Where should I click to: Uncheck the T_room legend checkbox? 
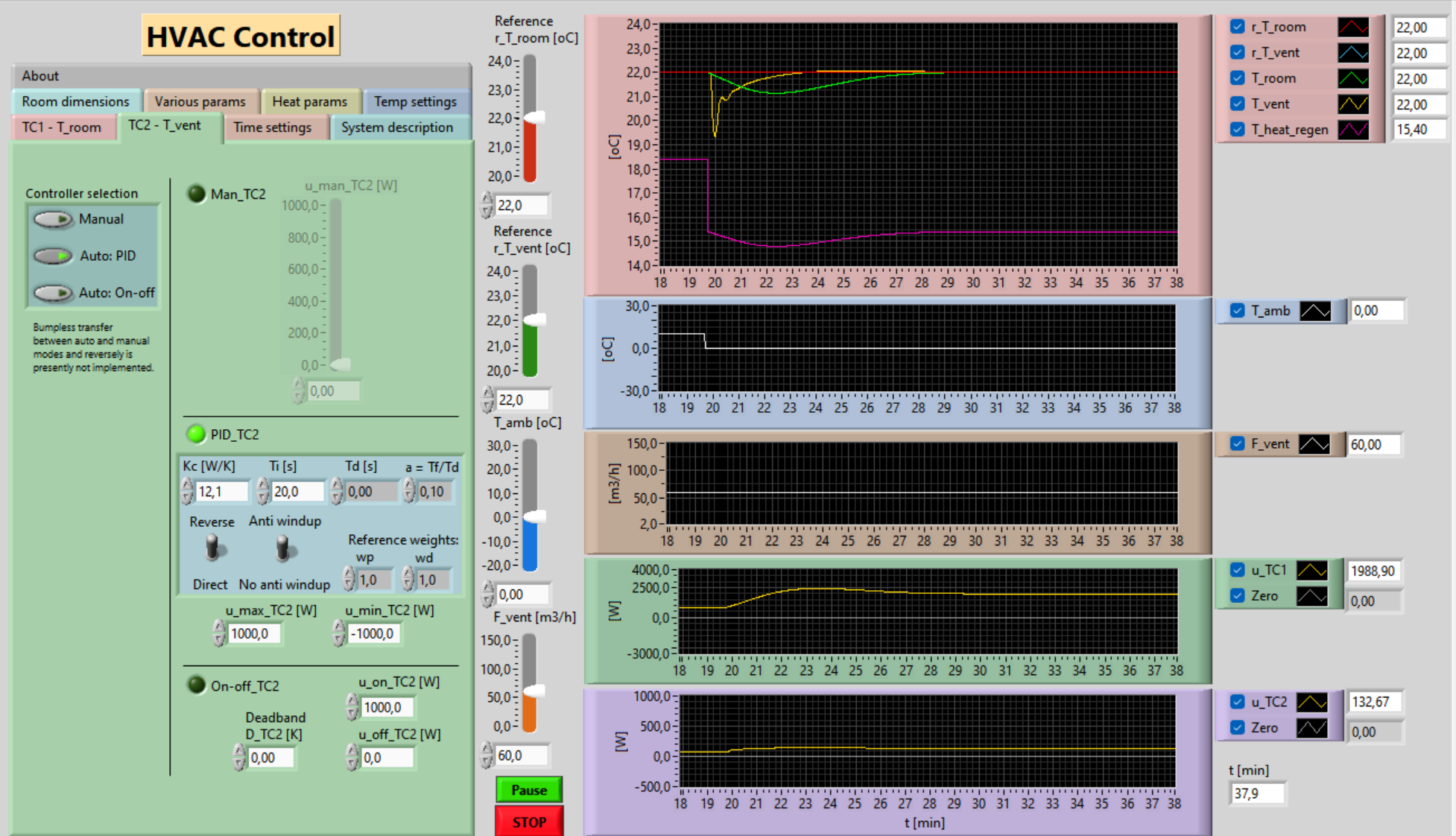[x=1238, y=77]
